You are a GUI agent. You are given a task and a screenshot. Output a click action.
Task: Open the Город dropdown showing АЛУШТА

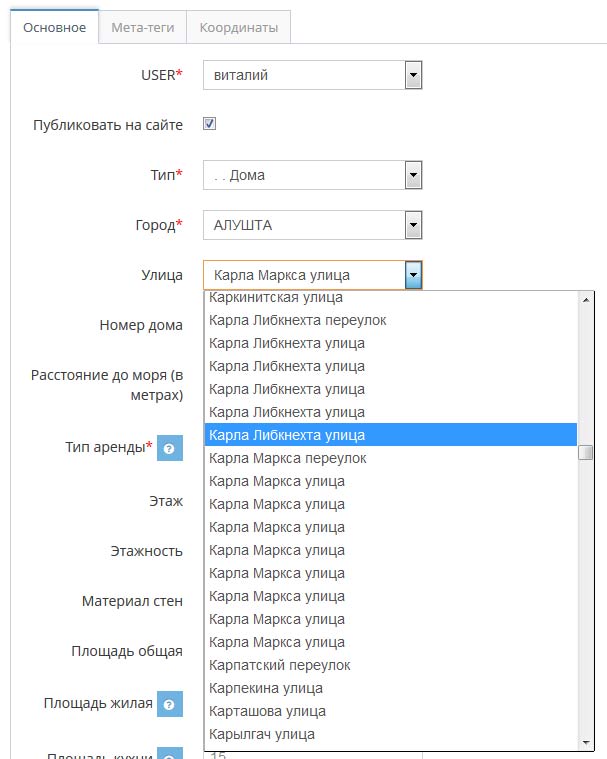(x=313, y=225)
